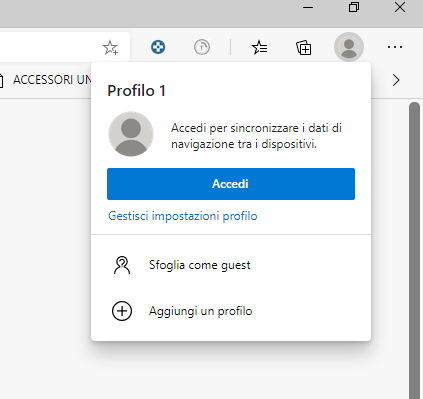The image size is (423, 399).
Task: Click the profile avatar in toolbar
Action: point(349,47)
